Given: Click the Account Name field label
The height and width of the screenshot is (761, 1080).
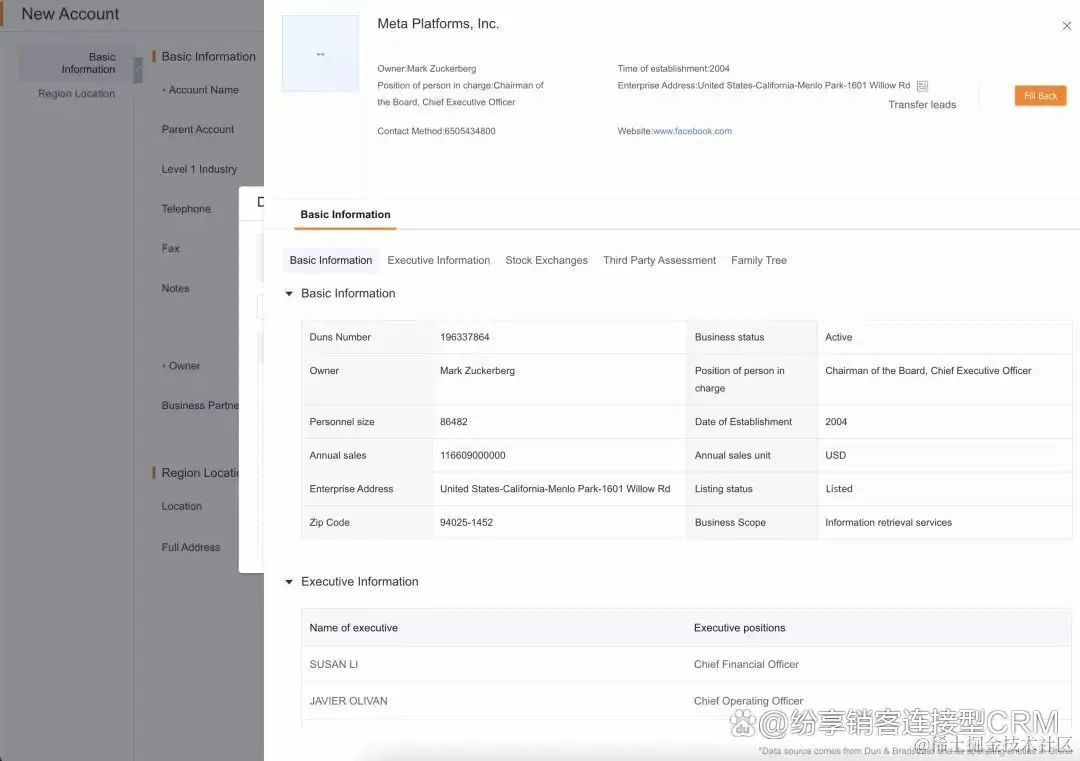Looking at the screenshot, I should tap(204, 90).
